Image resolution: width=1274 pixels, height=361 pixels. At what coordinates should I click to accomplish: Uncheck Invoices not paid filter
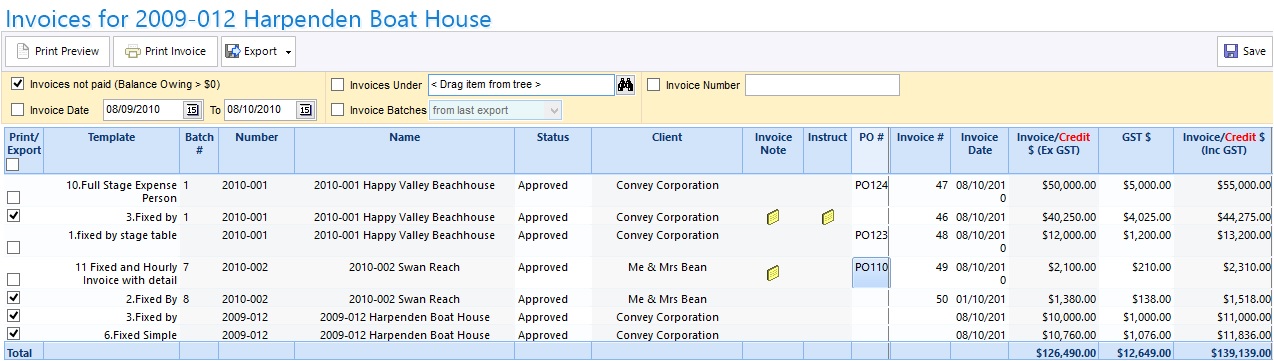point(18,84)
